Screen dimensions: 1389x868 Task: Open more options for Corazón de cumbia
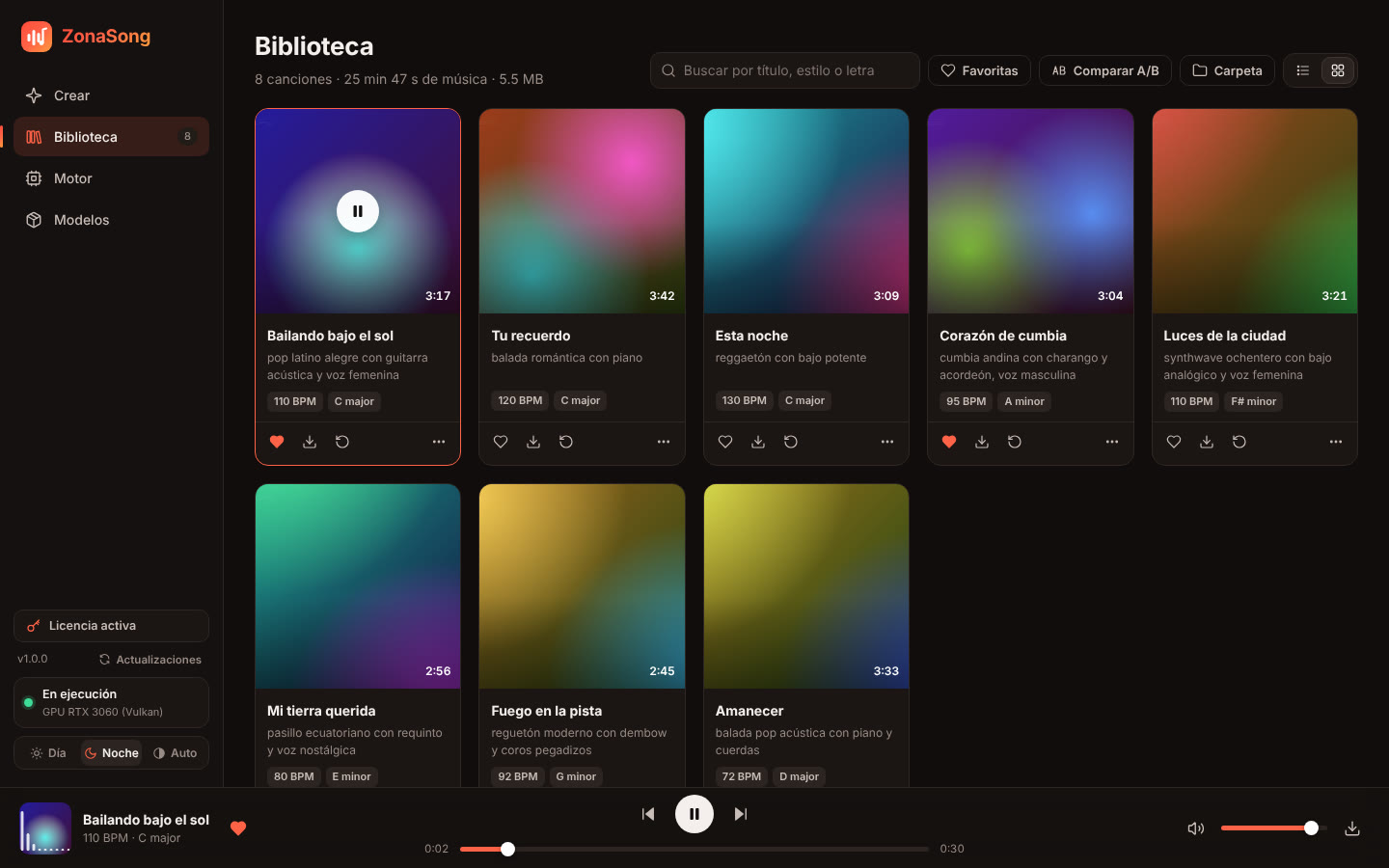tap(1112, 442)
